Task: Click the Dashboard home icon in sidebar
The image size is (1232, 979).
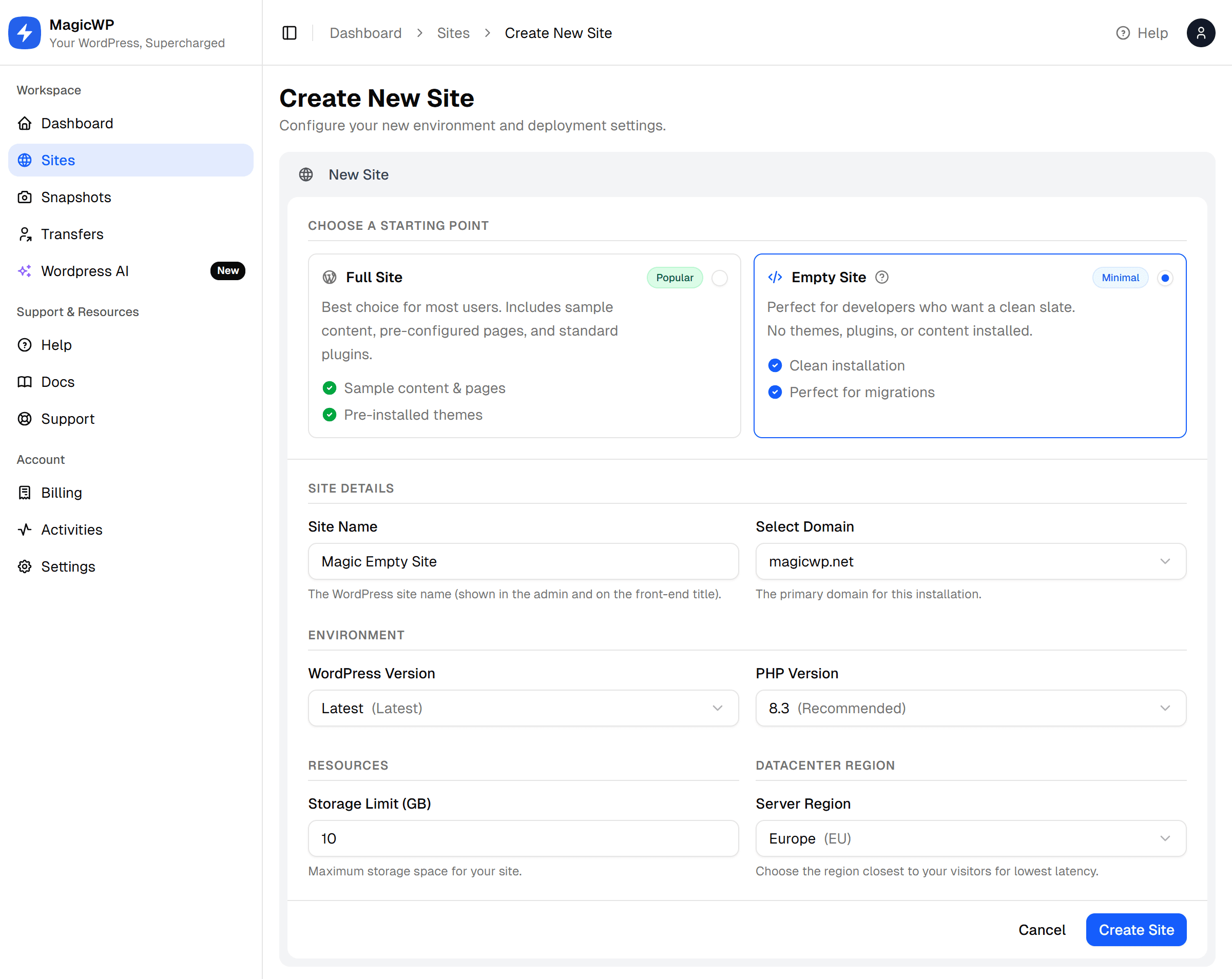Action: click(25, 123)
